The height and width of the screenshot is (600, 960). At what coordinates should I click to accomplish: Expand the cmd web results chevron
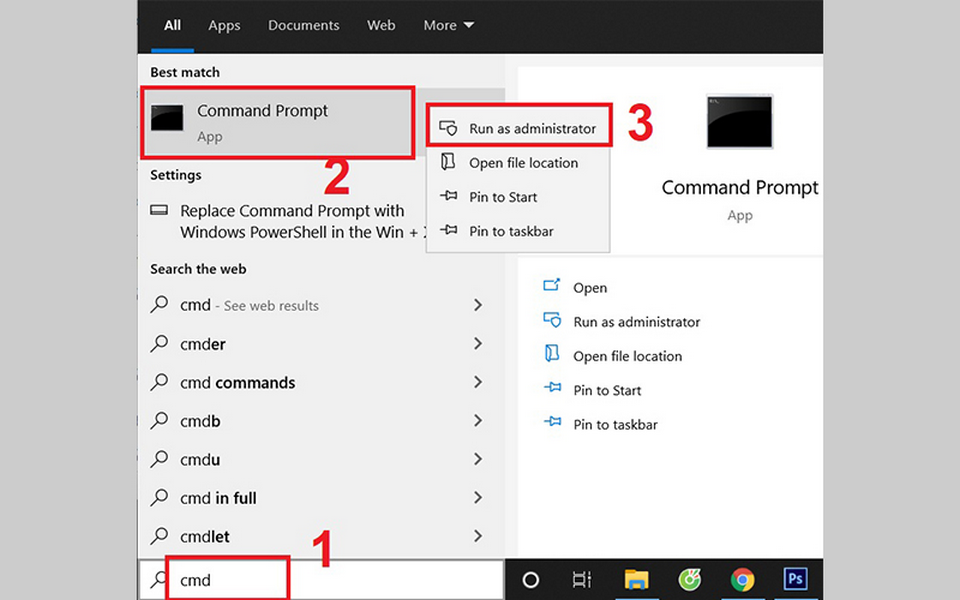coord(478,305)
